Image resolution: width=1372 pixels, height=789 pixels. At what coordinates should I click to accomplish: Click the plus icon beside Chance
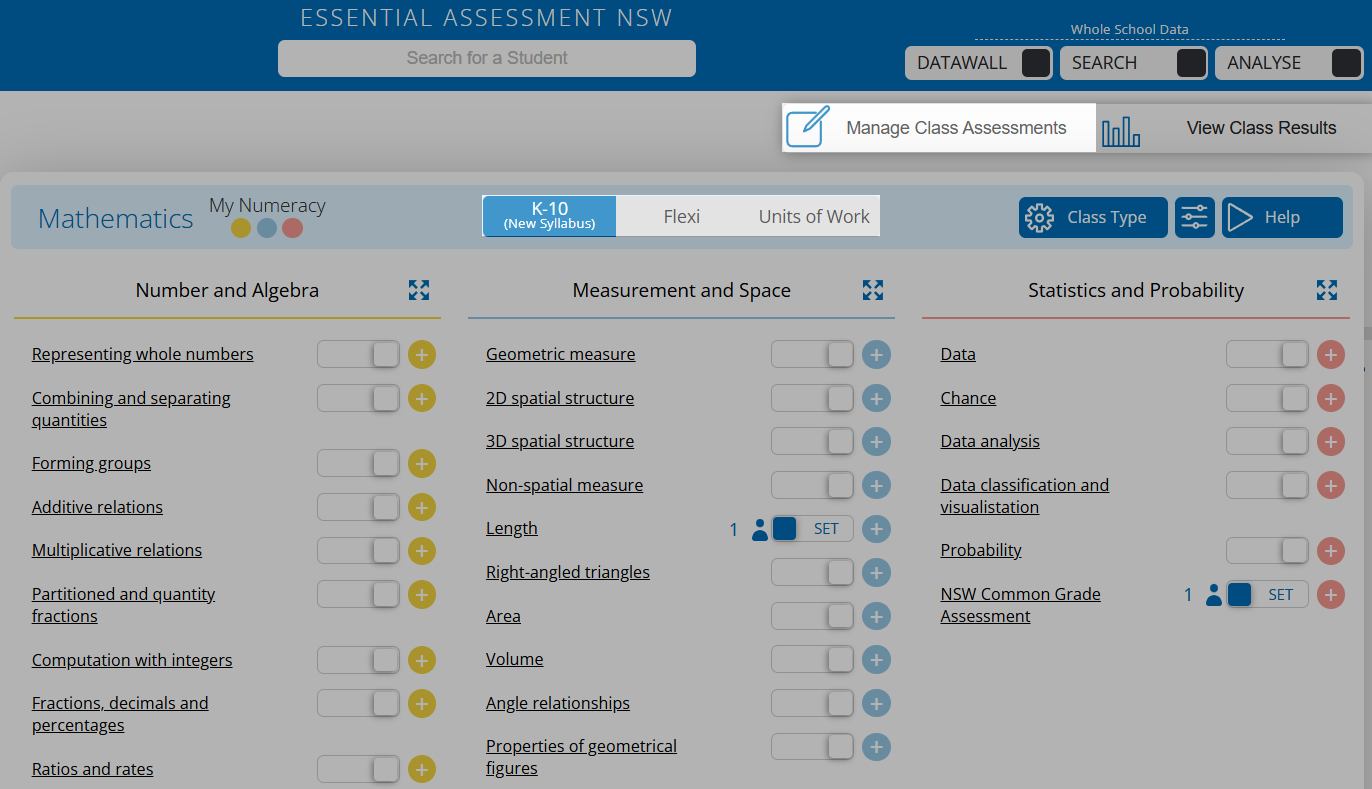point(1330,398)
